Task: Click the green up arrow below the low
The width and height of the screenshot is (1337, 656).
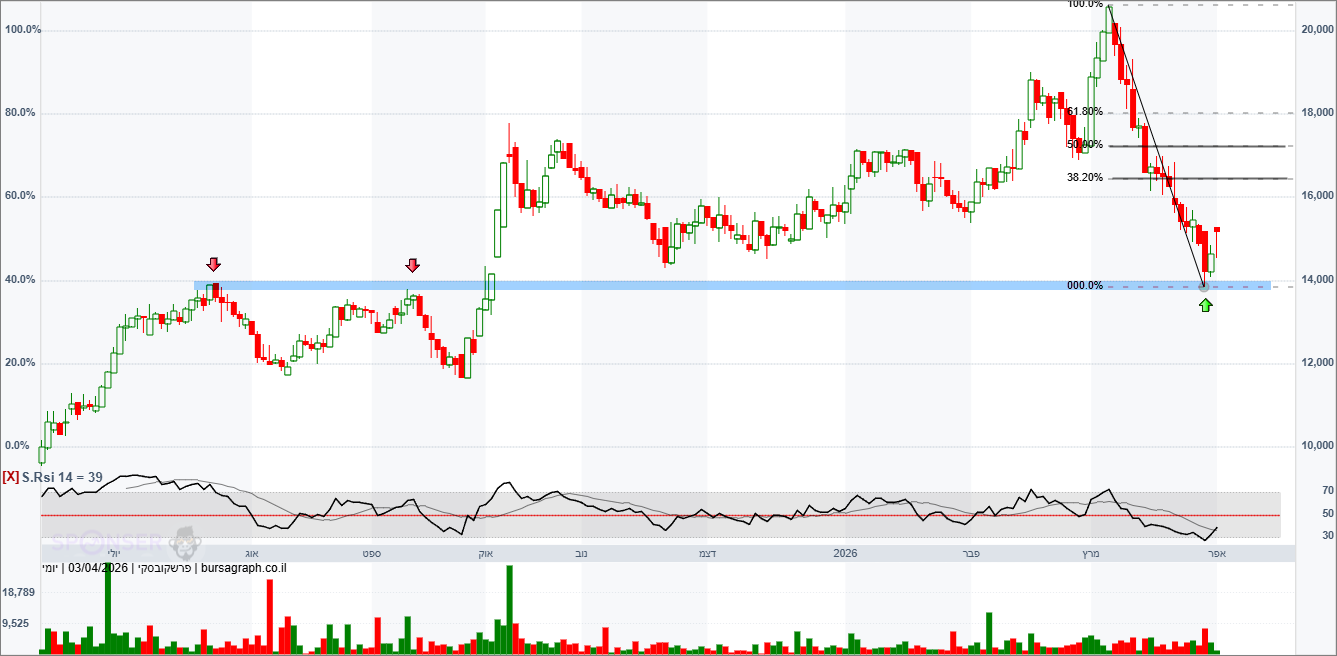Action: click(x=1205, y=303)
